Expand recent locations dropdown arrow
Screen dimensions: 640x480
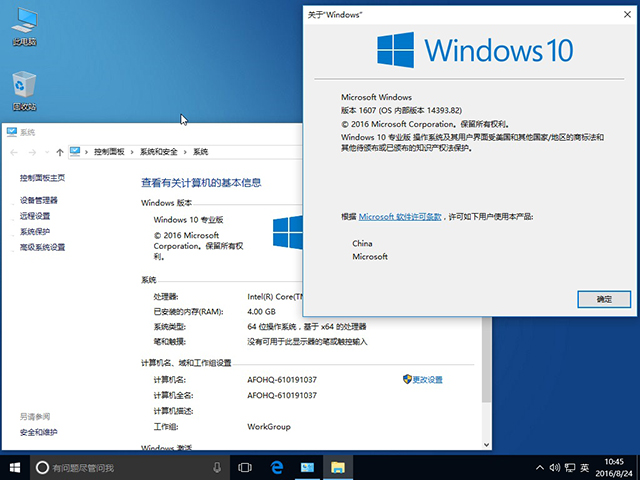click(47, 152)
